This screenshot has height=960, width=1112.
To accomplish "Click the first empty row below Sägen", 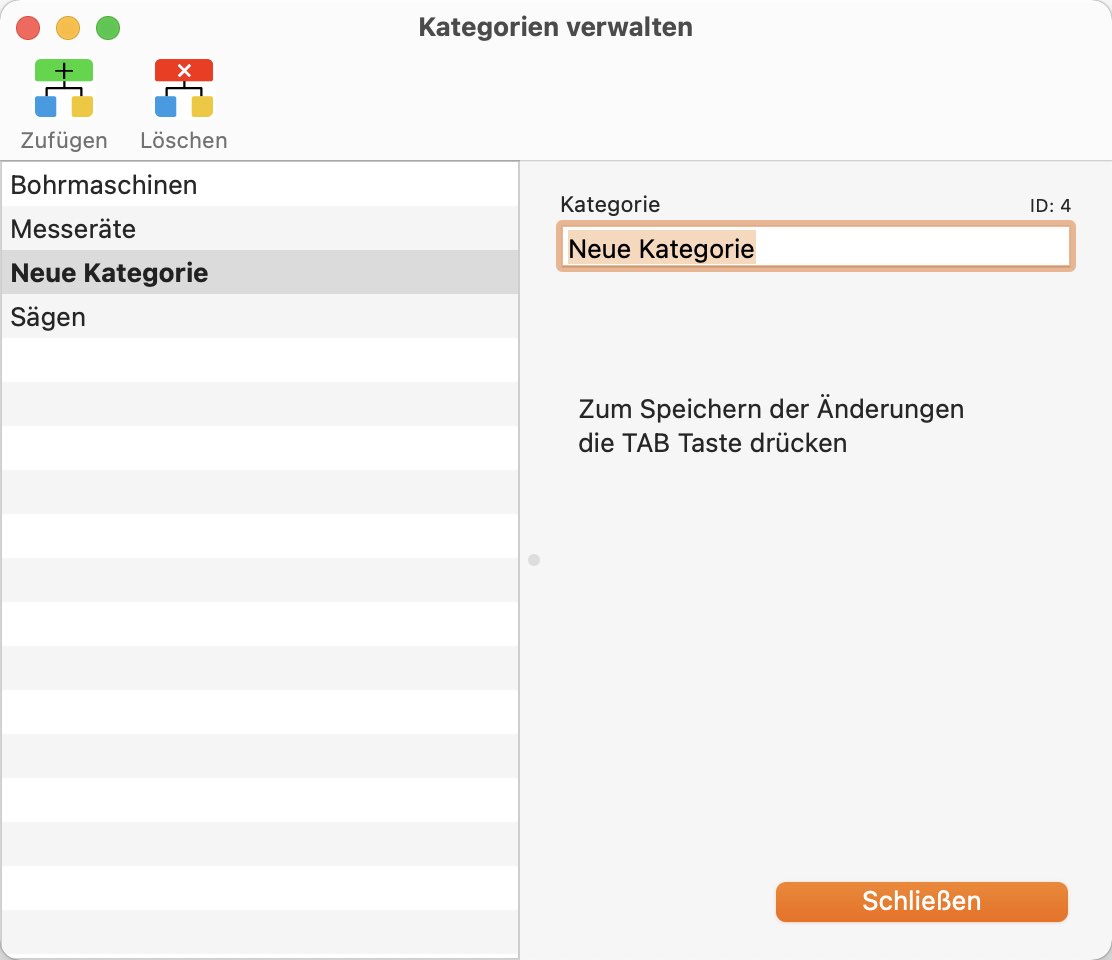I will click(260, 361).
